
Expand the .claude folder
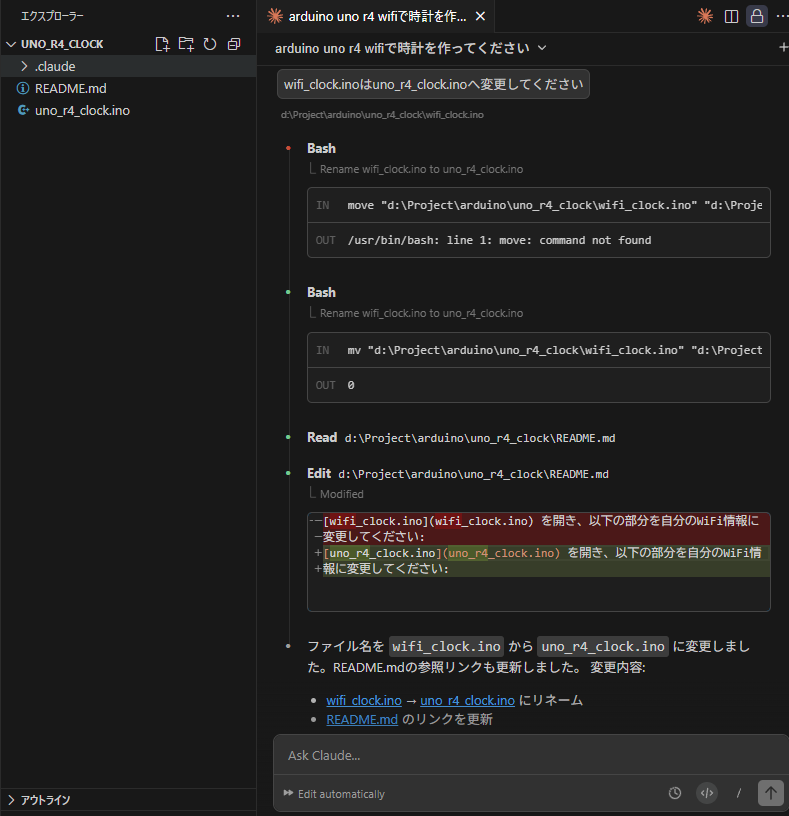(x=128, y=66)
